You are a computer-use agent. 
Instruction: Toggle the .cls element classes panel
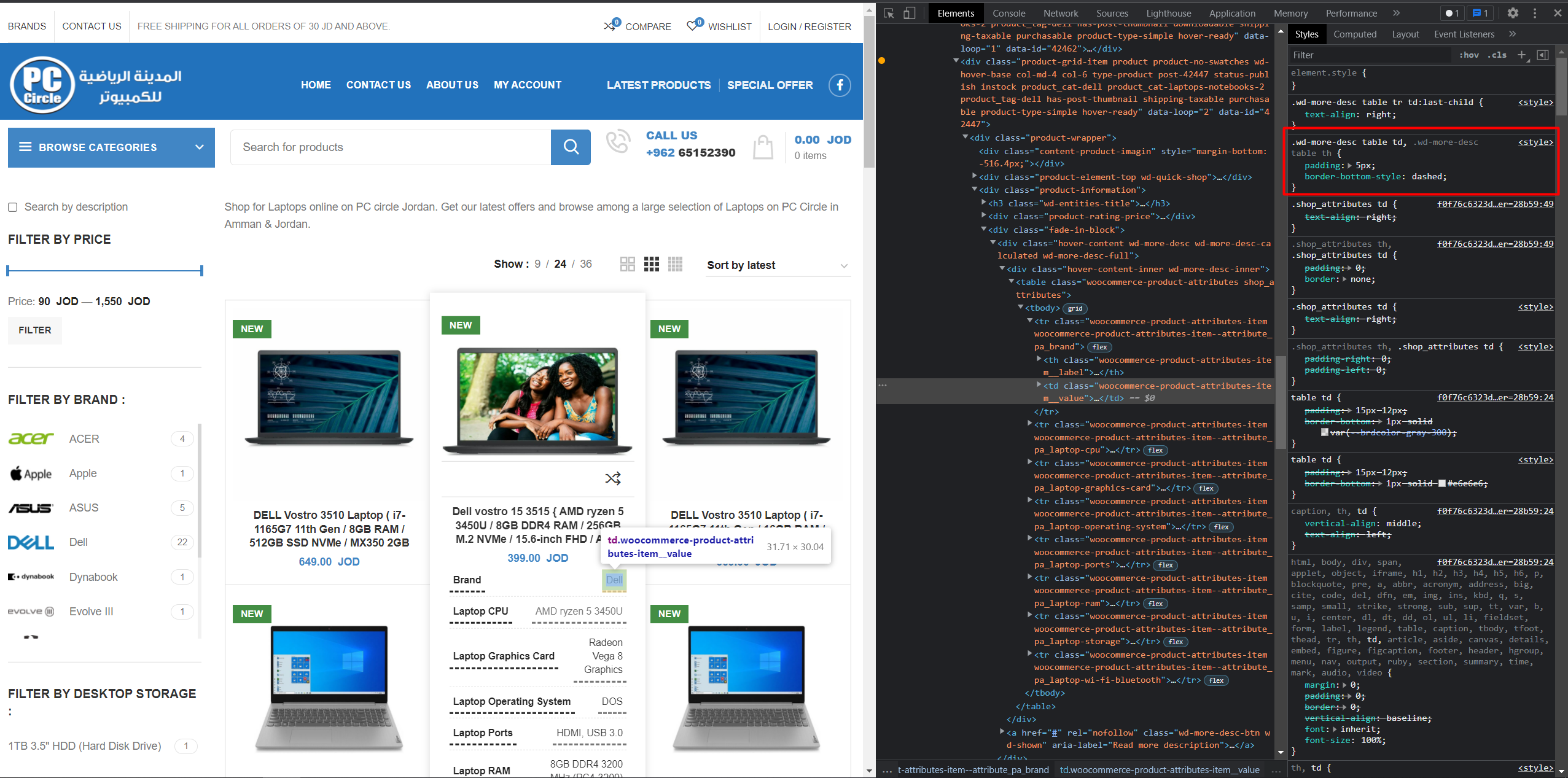coord(1497,55)
